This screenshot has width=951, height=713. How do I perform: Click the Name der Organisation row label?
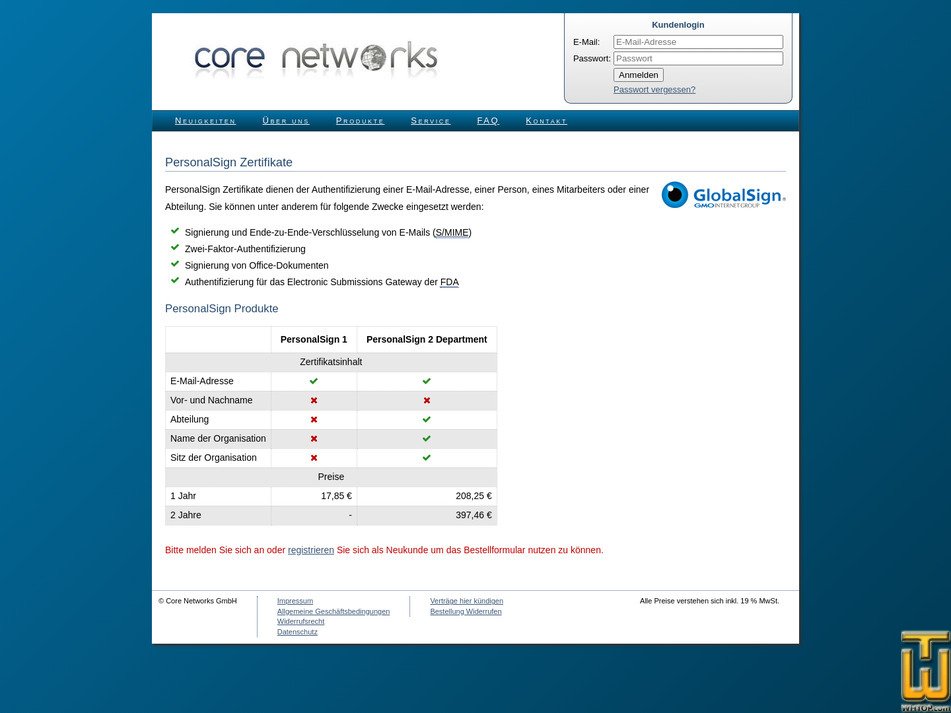click(x=218, y=438)
